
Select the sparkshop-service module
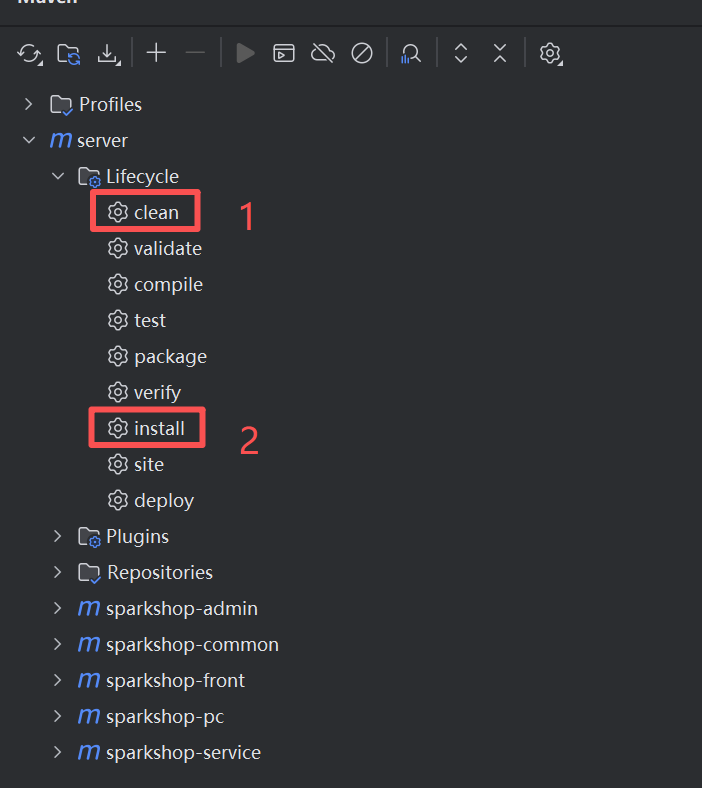pyautogui.click(x=183, y=752)
